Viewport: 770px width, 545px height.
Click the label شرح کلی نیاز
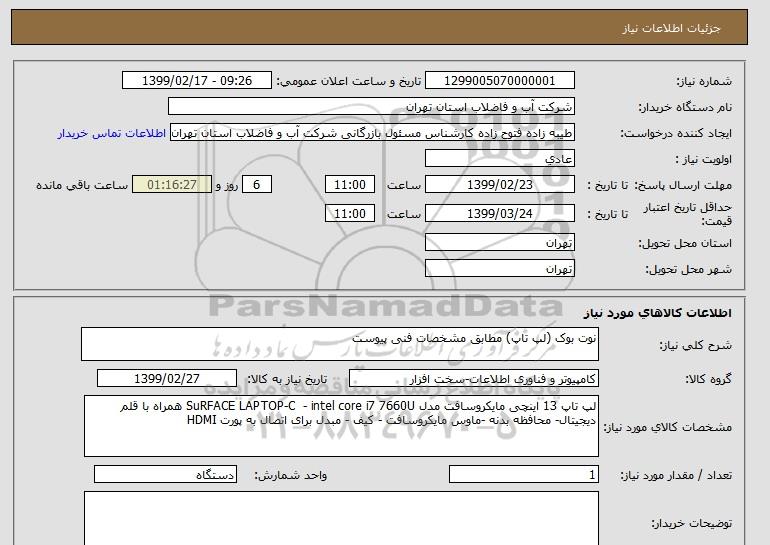[695, 345]
